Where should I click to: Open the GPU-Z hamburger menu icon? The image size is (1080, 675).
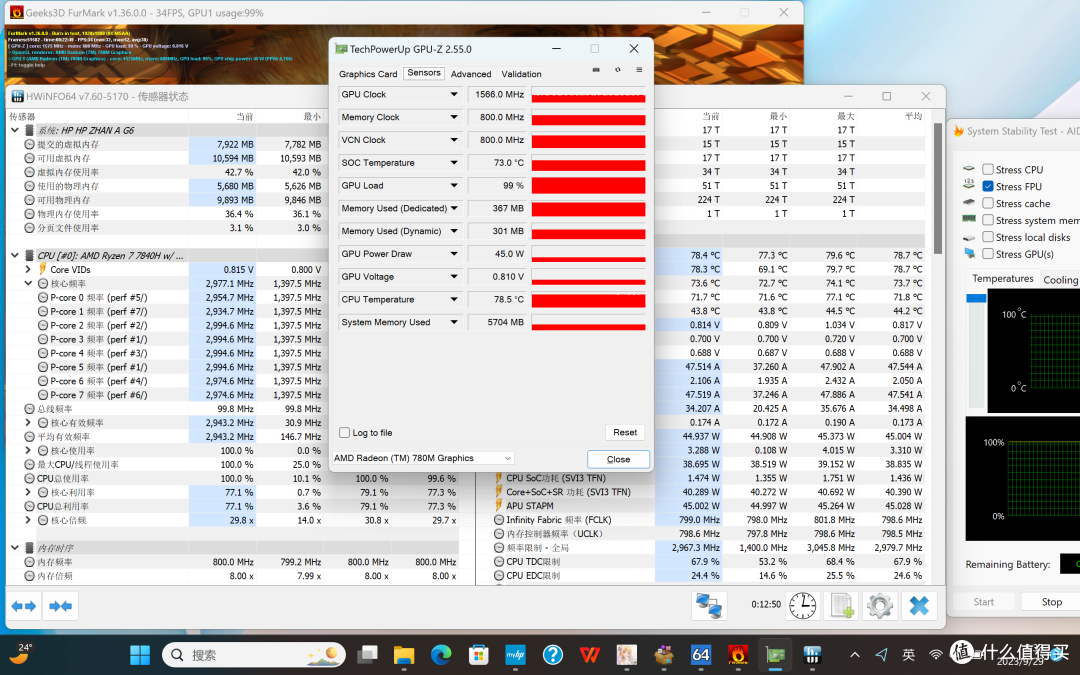[x=639, y=70]
